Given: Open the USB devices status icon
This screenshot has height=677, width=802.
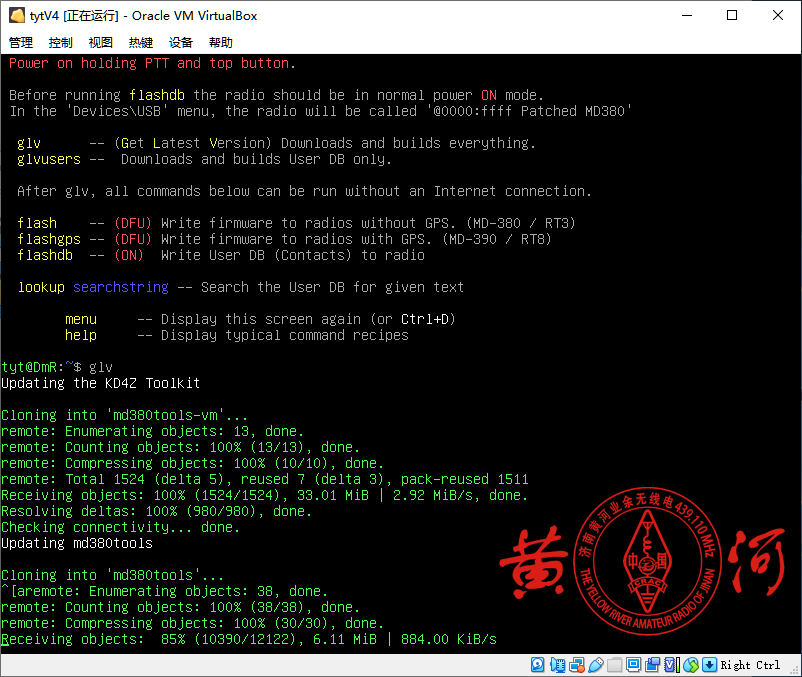Looking at the screenshot, I should pos(596,665).
